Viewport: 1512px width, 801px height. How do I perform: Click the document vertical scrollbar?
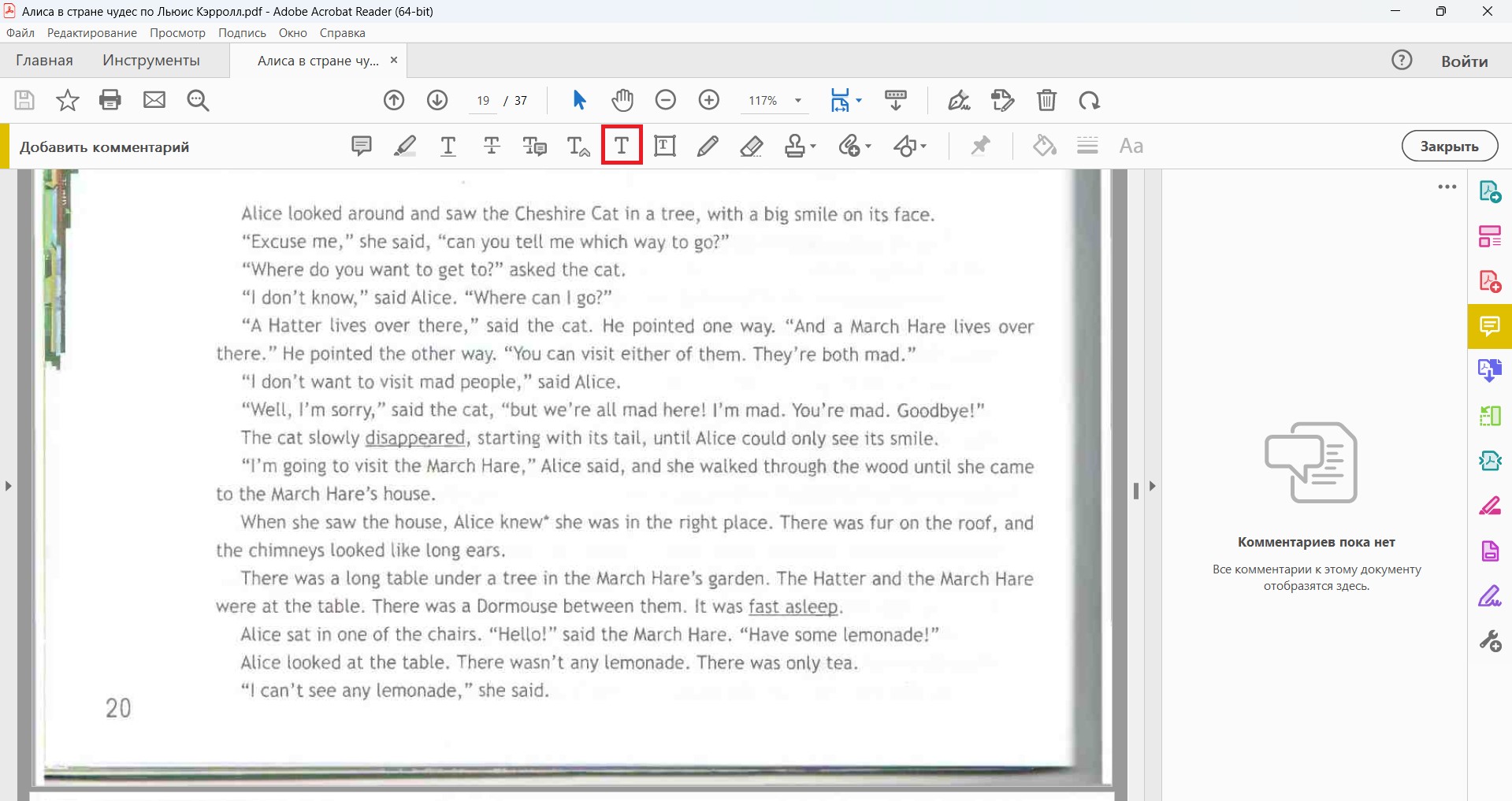1136,491
